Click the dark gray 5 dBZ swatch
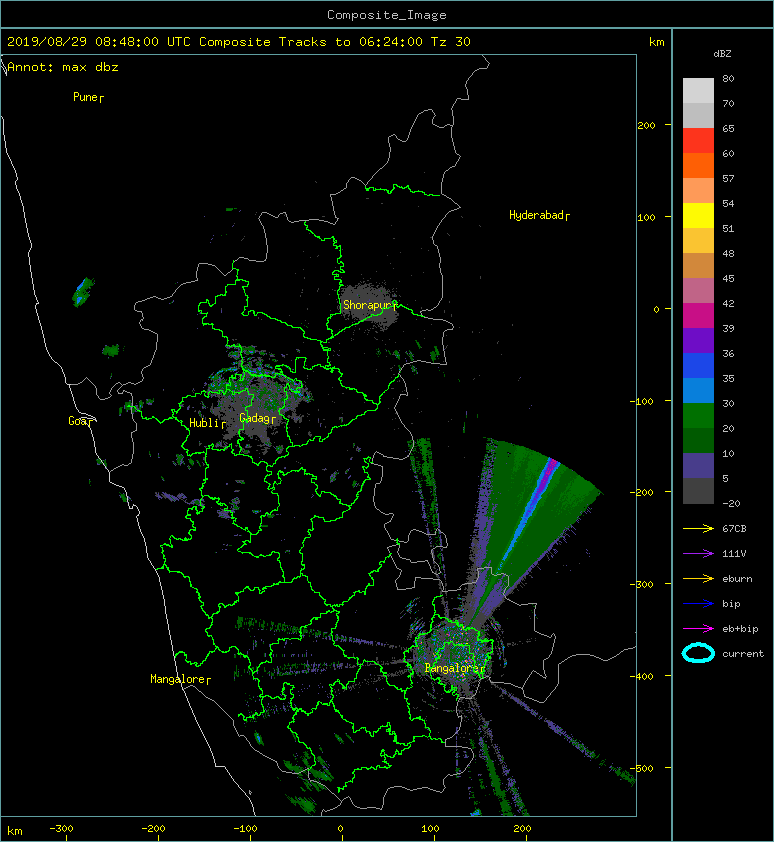774x842 pixels. pos(698,490)
